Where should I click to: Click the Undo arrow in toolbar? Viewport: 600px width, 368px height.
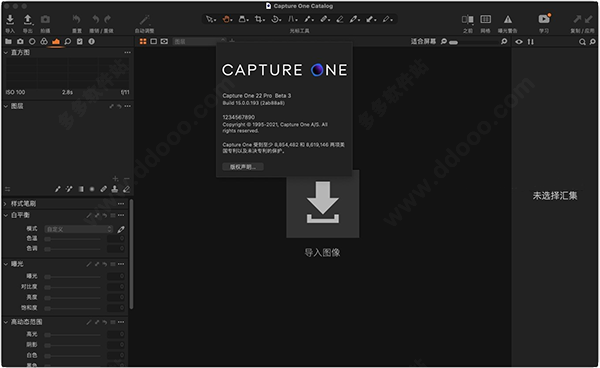tap(96, 19)
